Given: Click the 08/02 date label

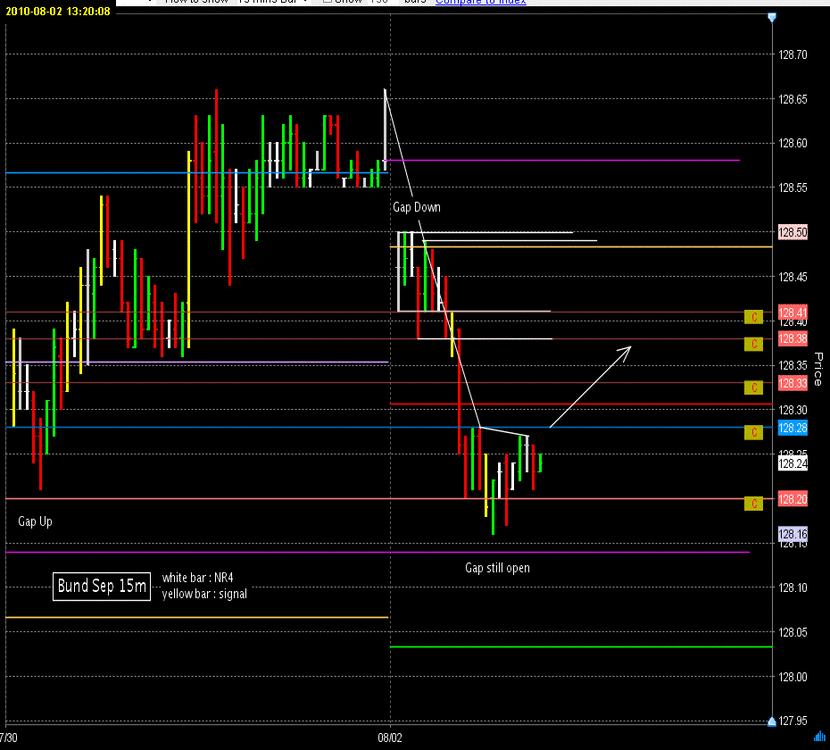Looking at the screenshot, I should [390, 738].
